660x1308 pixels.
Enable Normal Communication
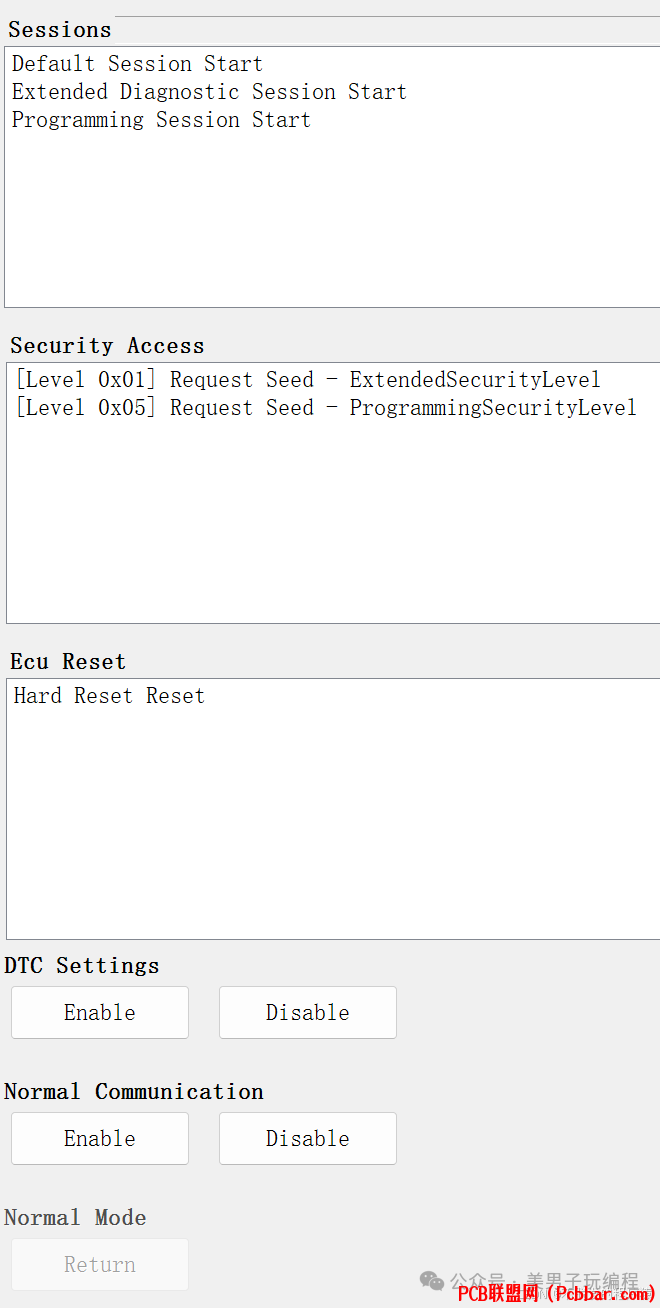[x=100, y=1138]
